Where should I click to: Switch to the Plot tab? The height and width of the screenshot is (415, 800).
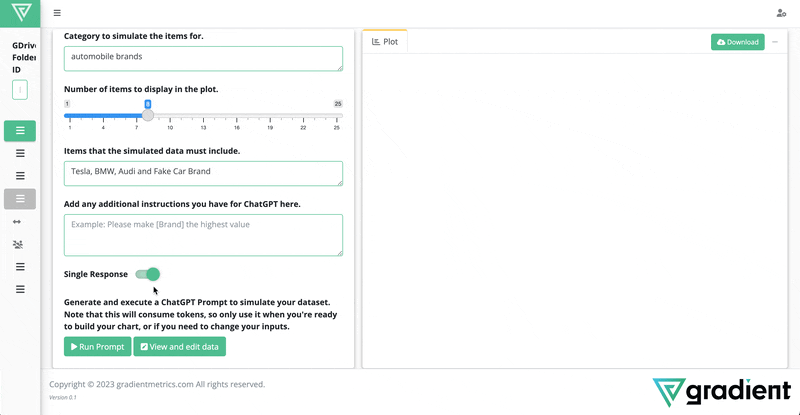pyautogui.click(x=385, y=42)
